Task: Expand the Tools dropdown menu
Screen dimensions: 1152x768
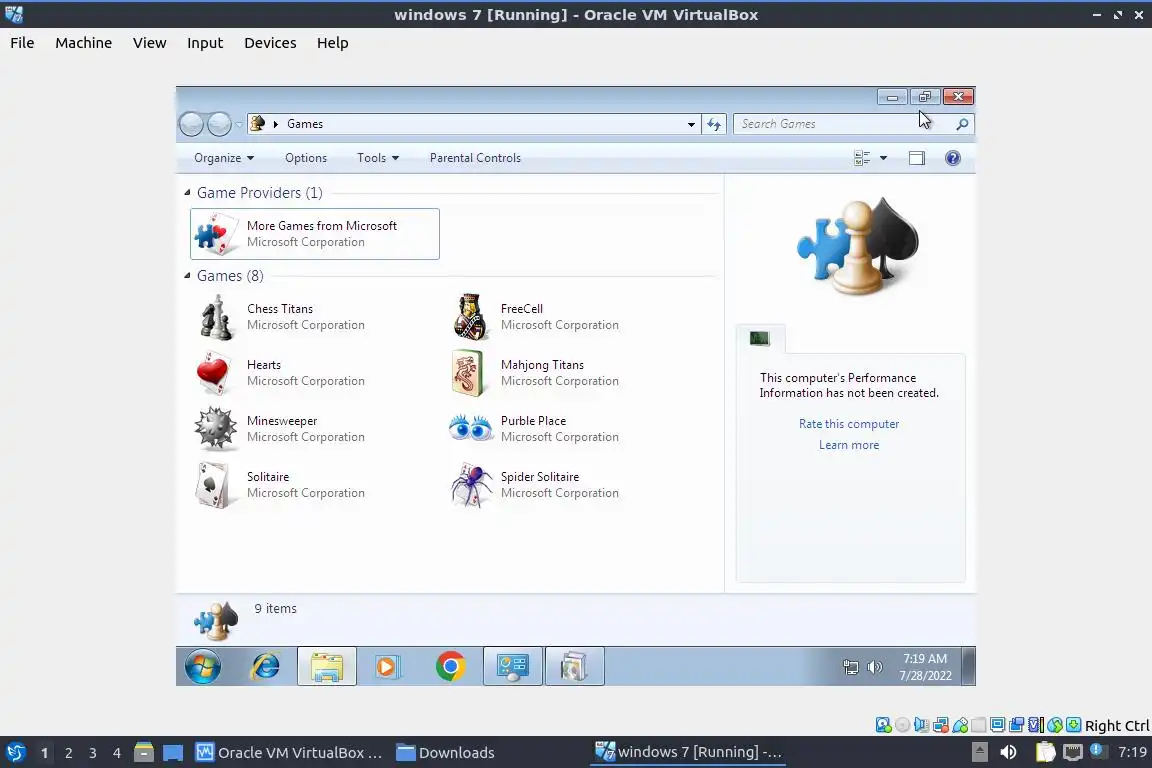Action: point(378,158)
